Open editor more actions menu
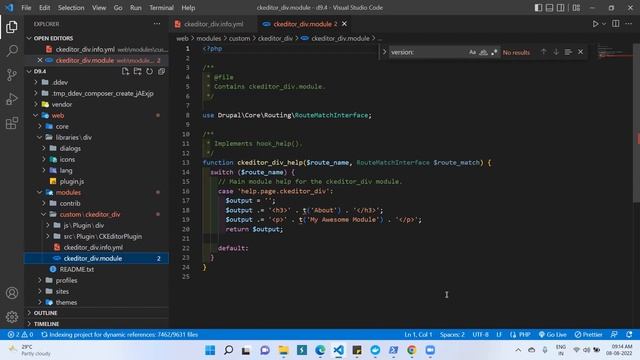The width and height of the screenshot is (640, 360). coord(628,24)
